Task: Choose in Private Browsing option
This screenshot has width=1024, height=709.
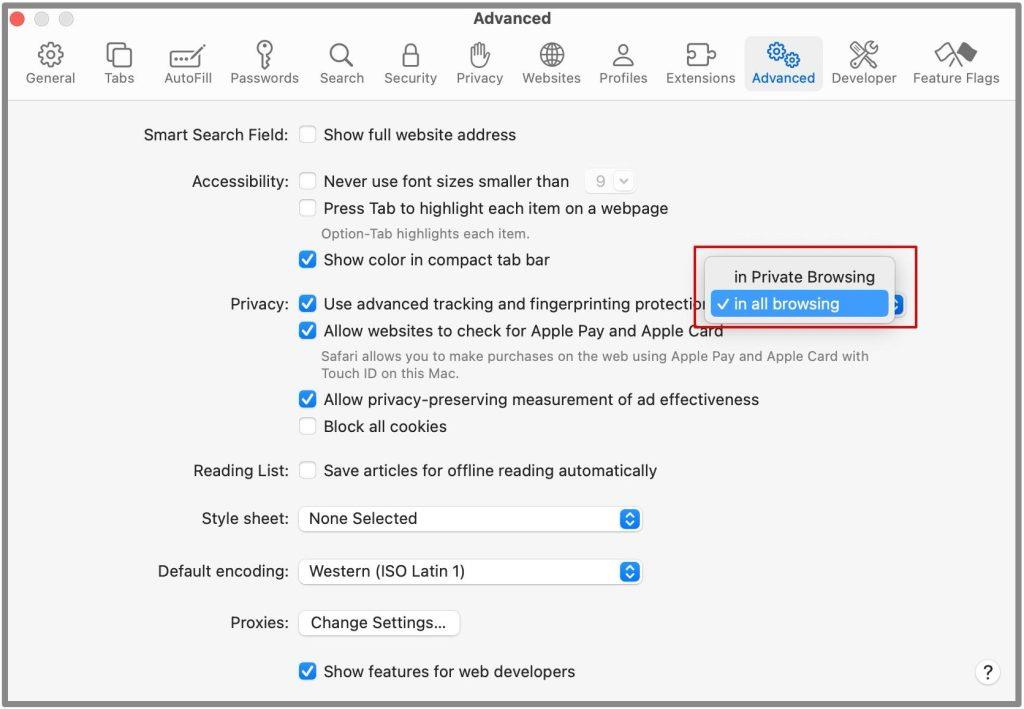Action: point(799,277)
